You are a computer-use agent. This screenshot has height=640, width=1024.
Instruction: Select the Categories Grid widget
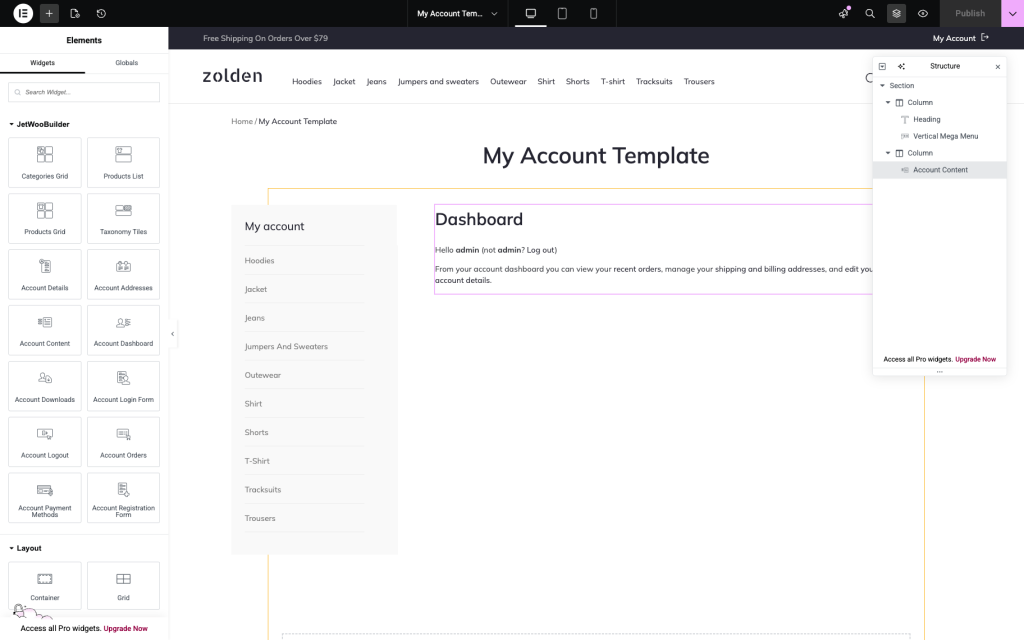pos(45,162)
